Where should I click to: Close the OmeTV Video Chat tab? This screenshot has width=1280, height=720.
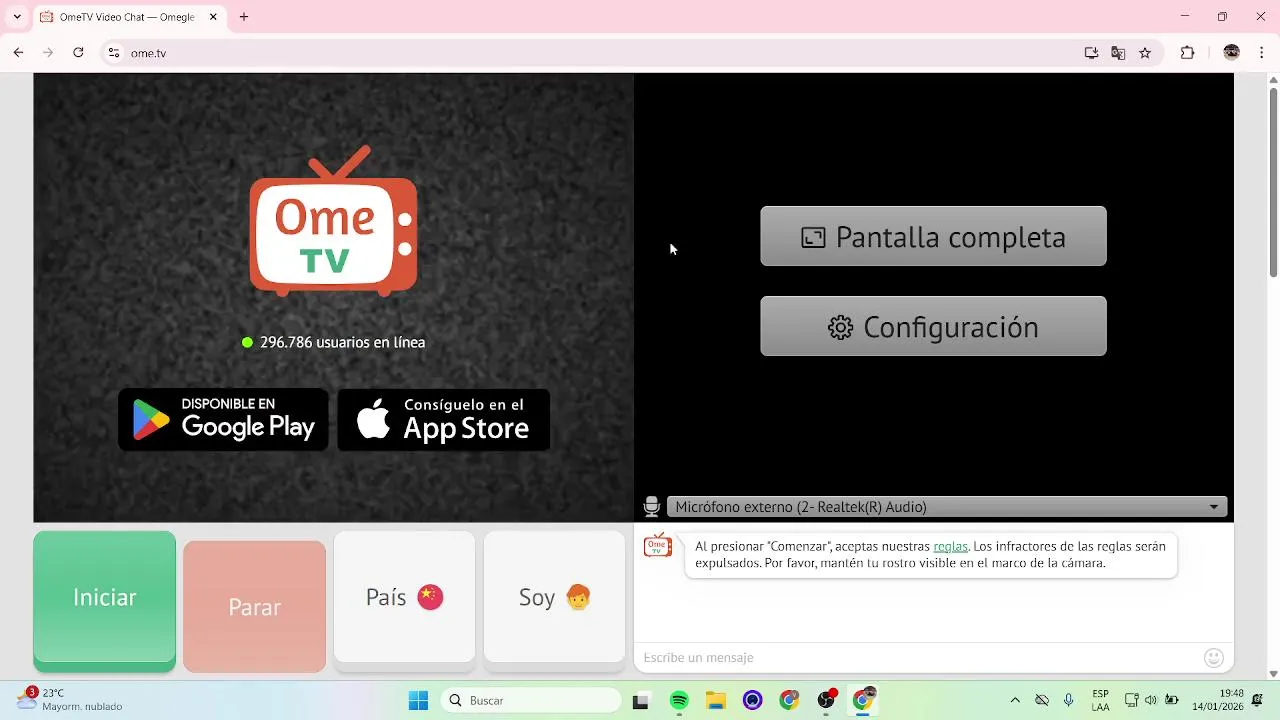[213, 17]
